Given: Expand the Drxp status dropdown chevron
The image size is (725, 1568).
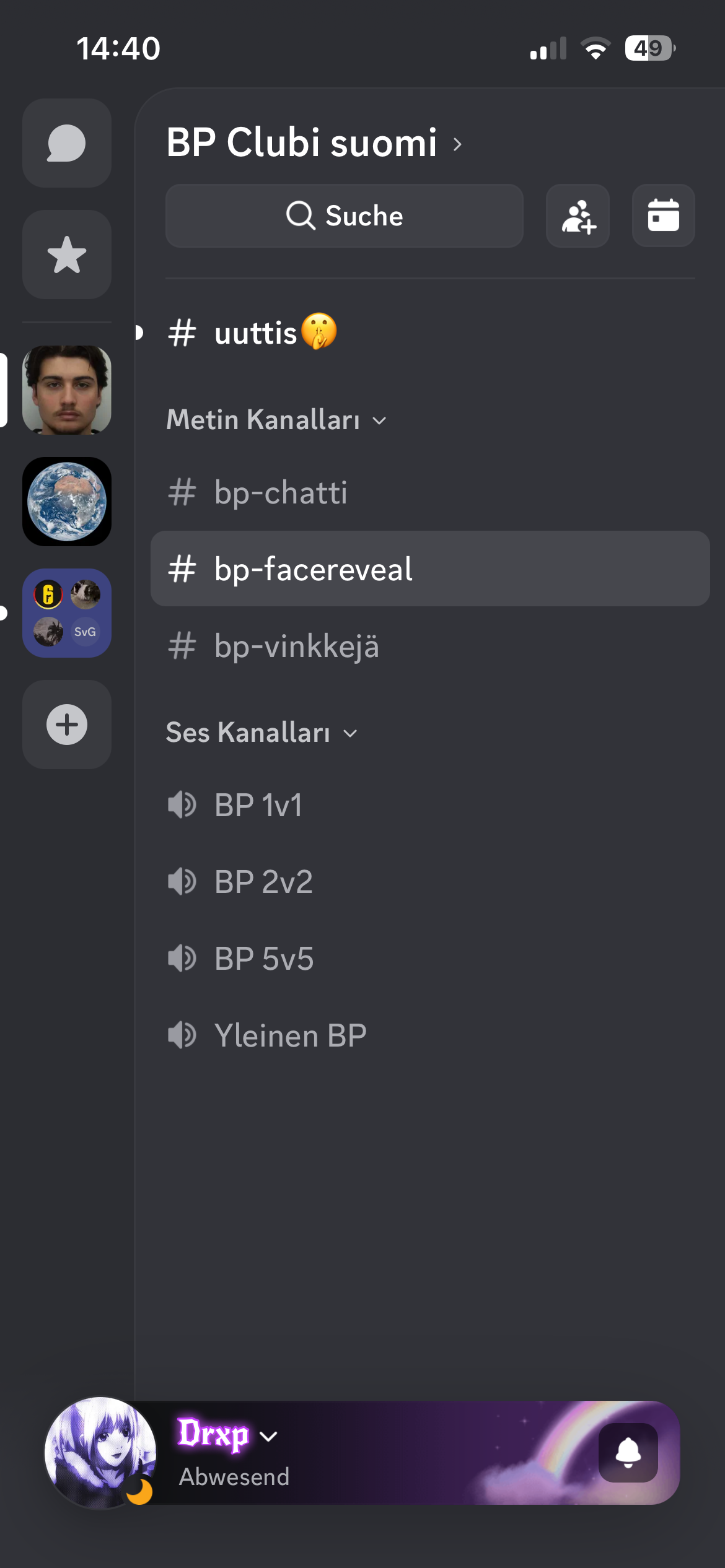Looking at the screenshot, I should pyautogui.click(x=268, y=1436).
